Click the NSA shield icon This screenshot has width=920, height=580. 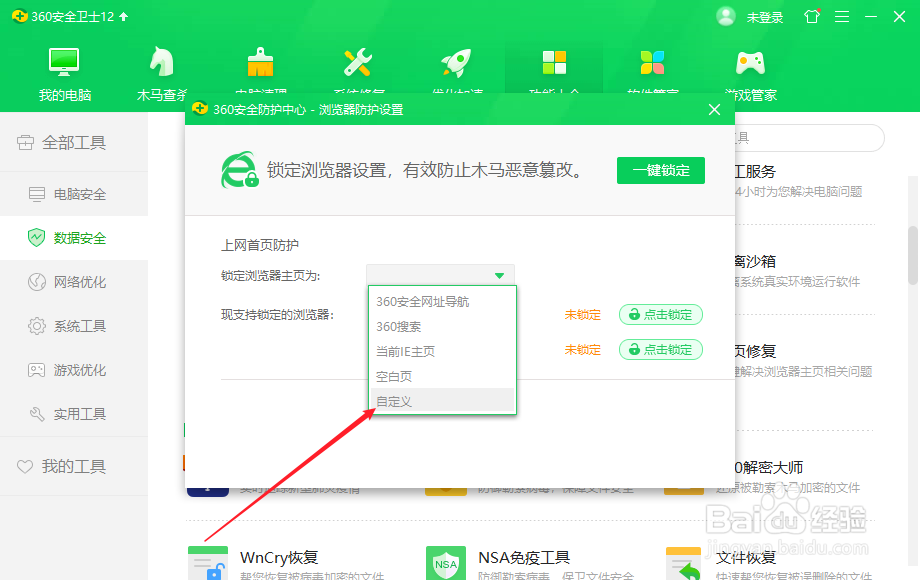(x=446, y=563)
